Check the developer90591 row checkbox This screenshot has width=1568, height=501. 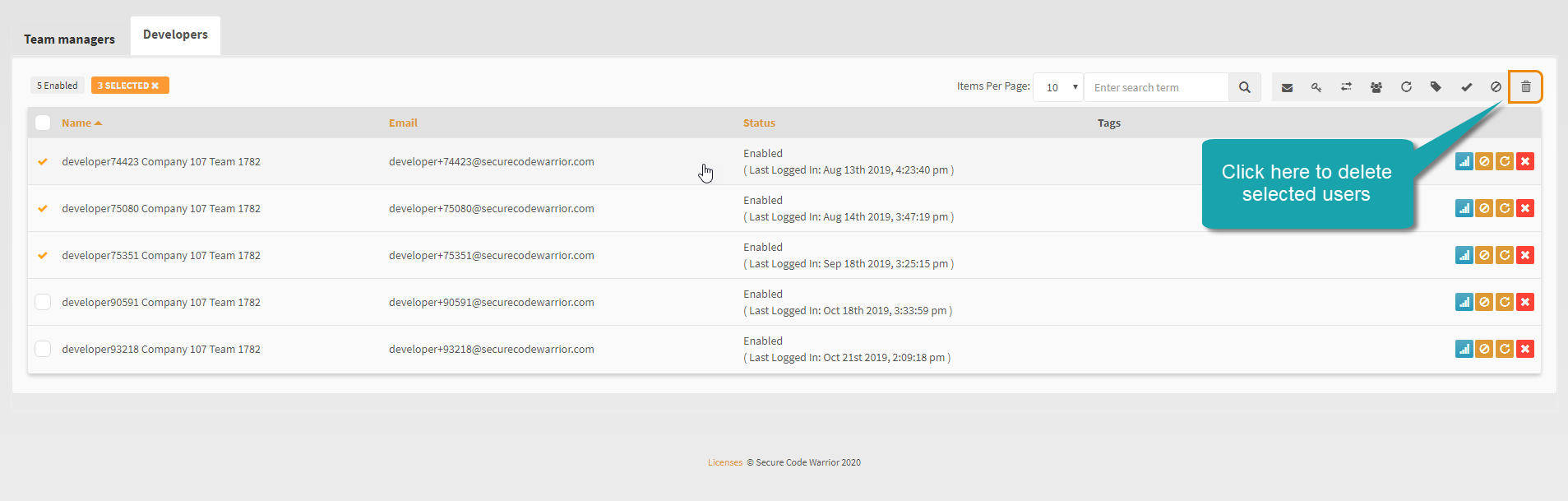tap(43, 302)
